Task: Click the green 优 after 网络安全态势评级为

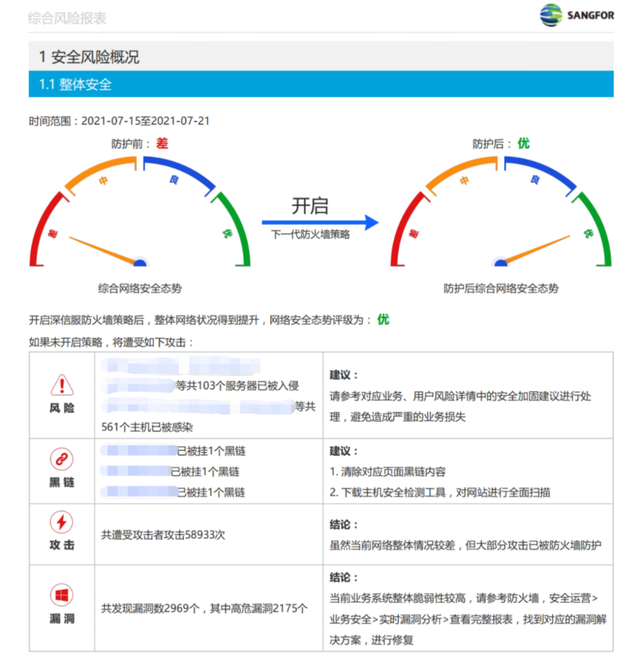Action: pos(383,319)
